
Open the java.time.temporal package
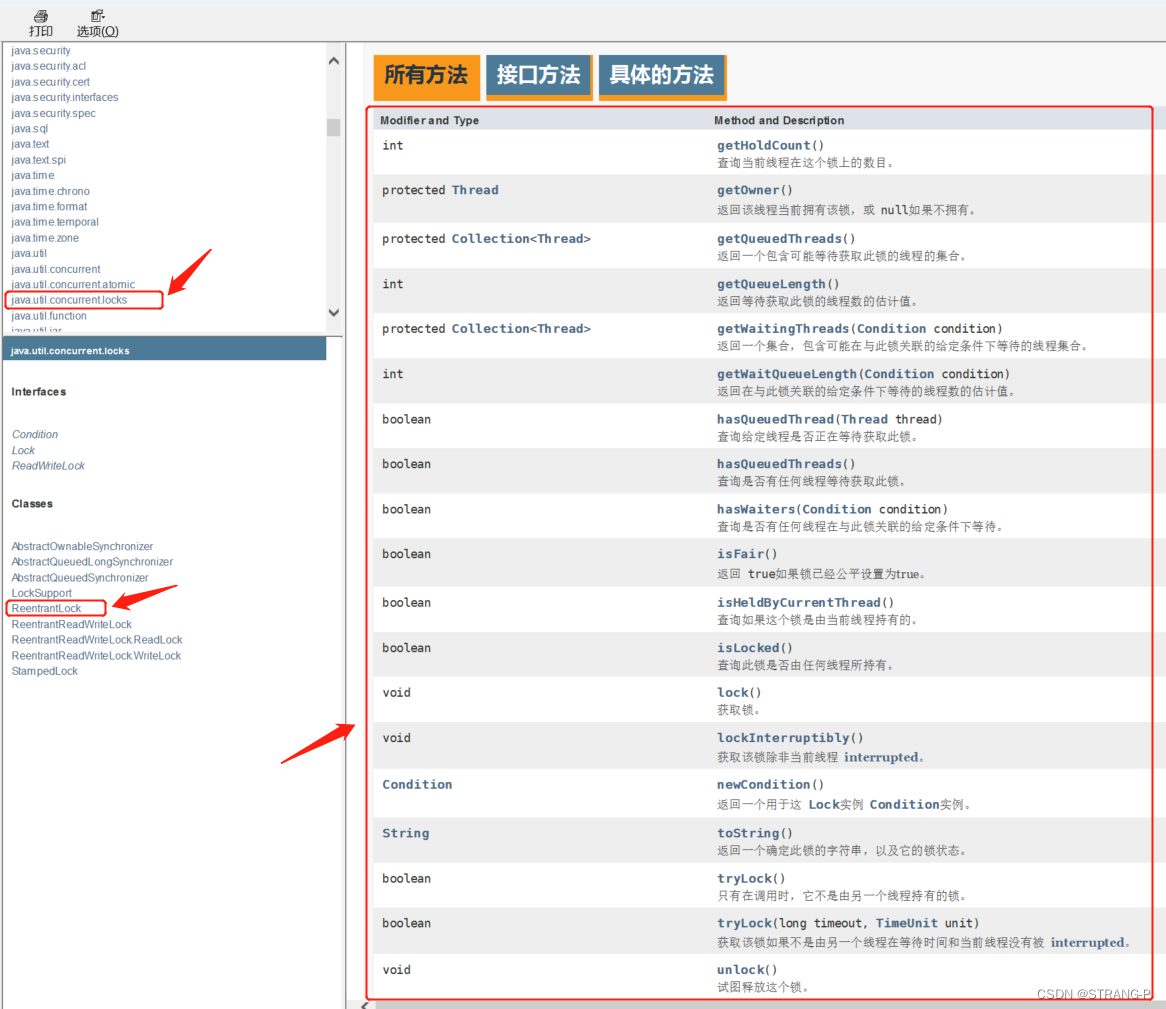tap(55, 222)
